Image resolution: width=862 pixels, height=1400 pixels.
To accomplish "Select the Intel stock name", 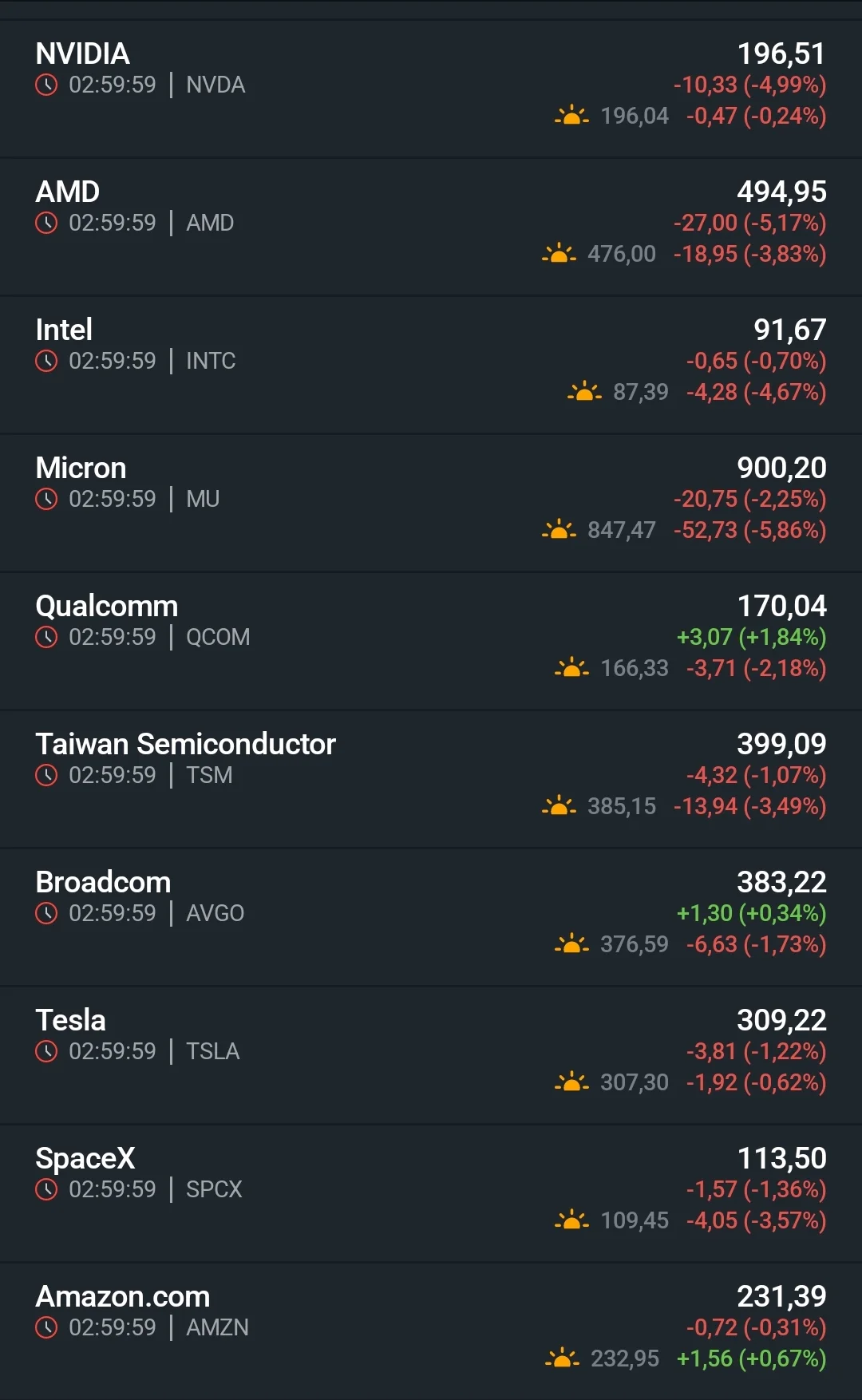I will 64,330.
